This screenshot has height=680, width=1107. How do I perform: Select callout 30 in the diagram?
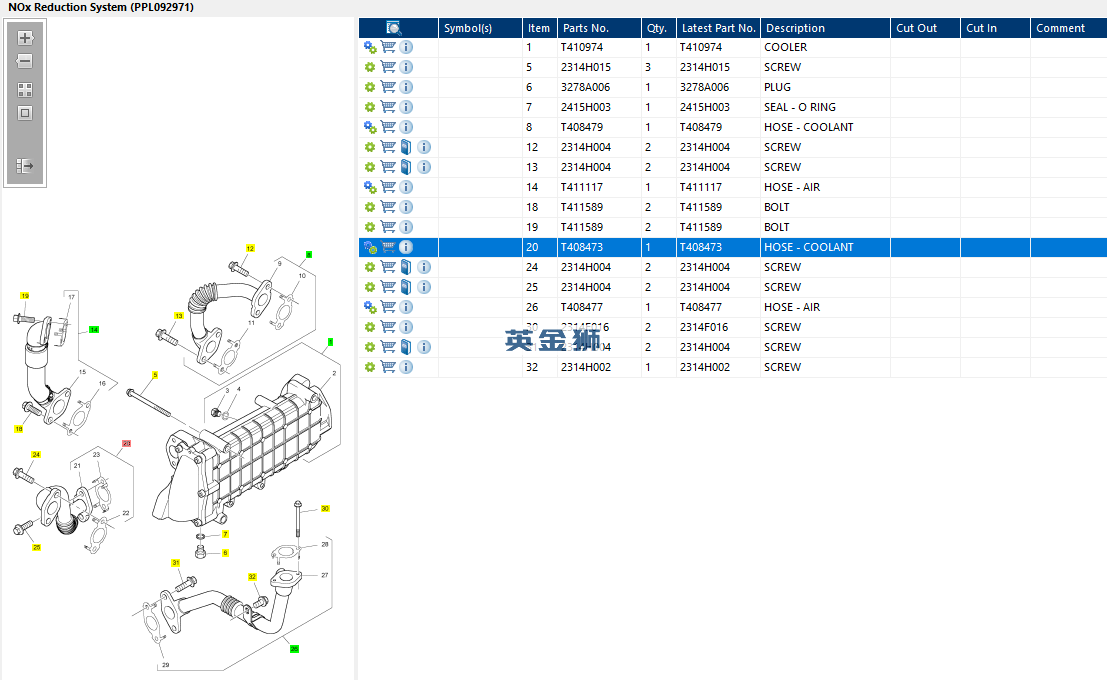click(325, 508)
